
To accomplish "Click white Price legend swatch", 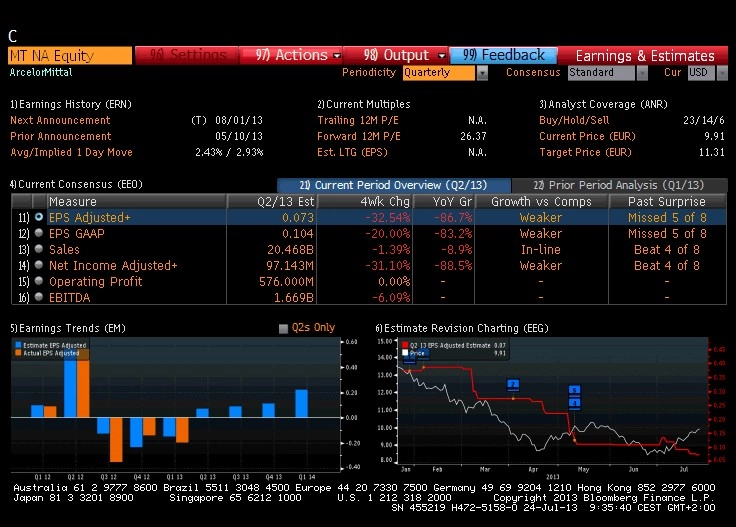I will tap(405, 353).
